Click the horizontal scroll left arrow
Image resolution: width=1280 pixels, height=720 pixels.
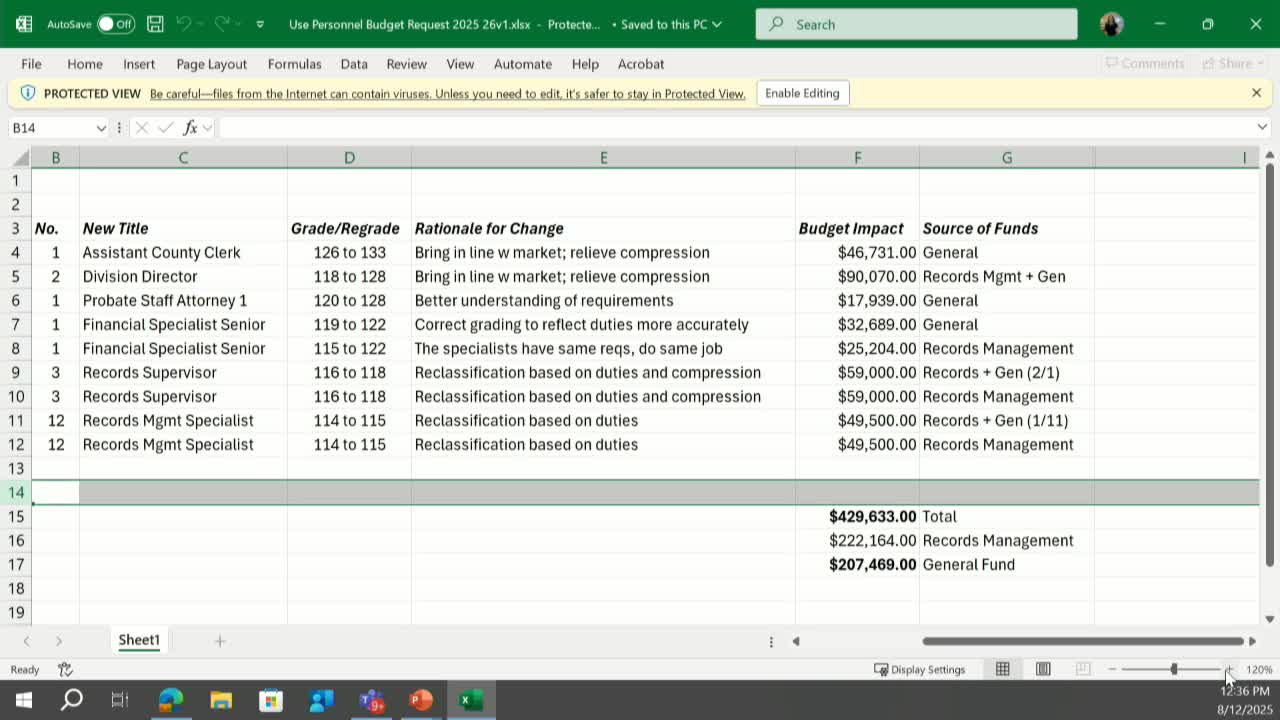point(796,641)
